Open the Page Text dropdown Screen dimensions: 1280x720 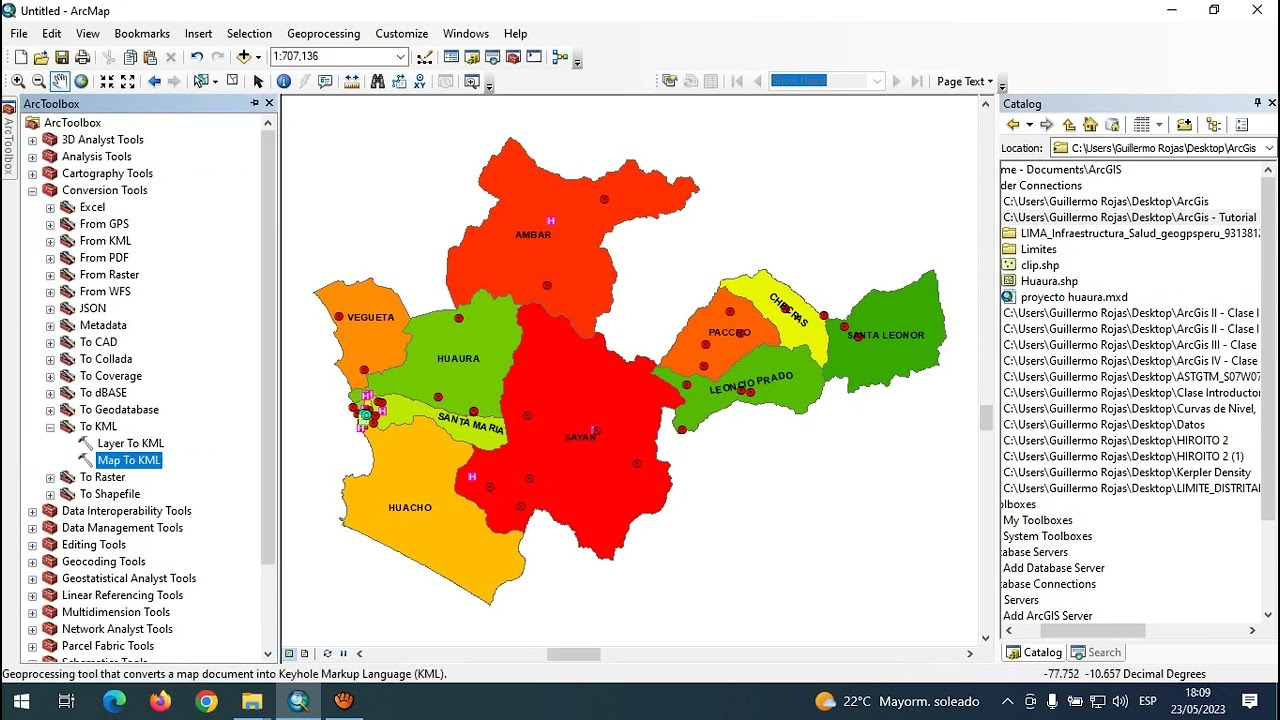tap(965, 81)
